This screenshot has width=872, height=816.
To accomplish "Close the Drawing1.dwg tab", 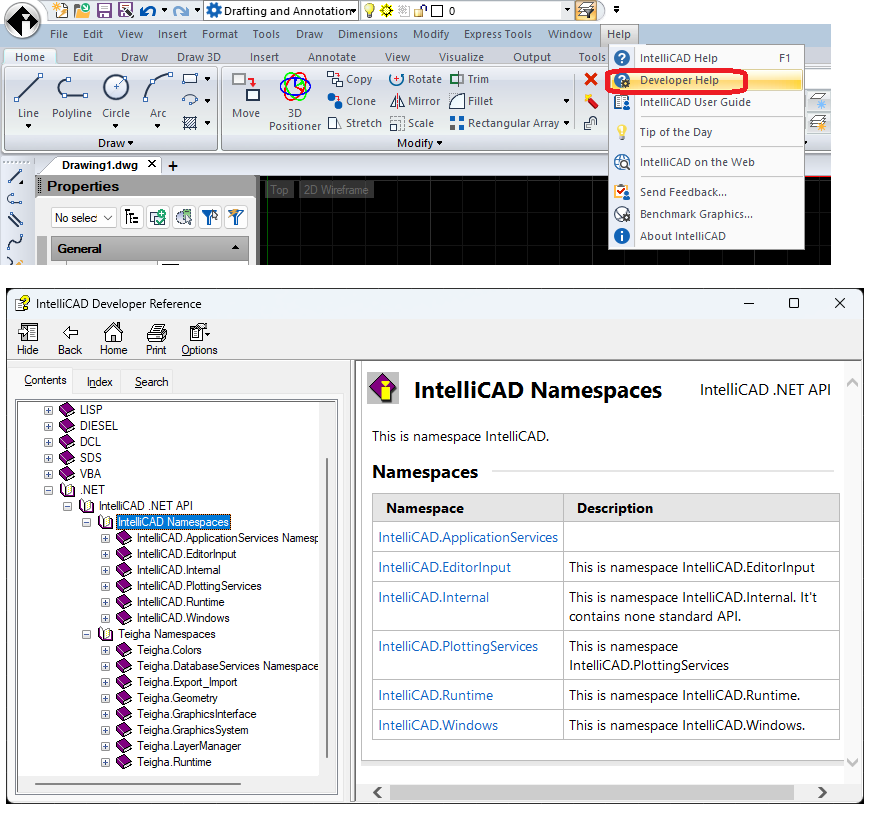I will click(x=151, y=164).
